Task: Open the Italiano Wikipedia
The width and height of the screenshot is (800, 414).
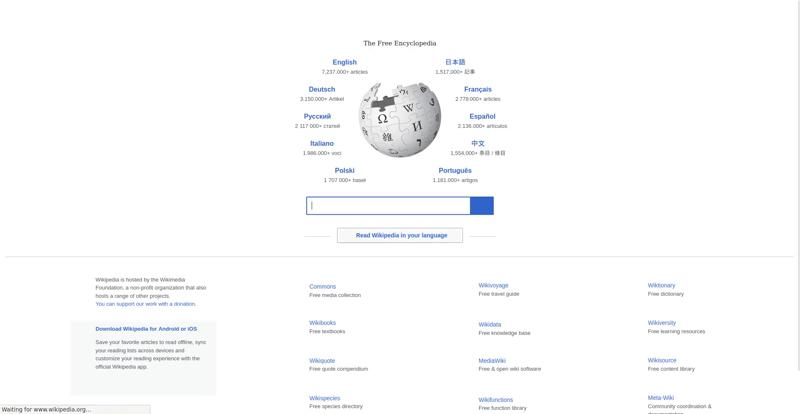Action: [322, 143]
